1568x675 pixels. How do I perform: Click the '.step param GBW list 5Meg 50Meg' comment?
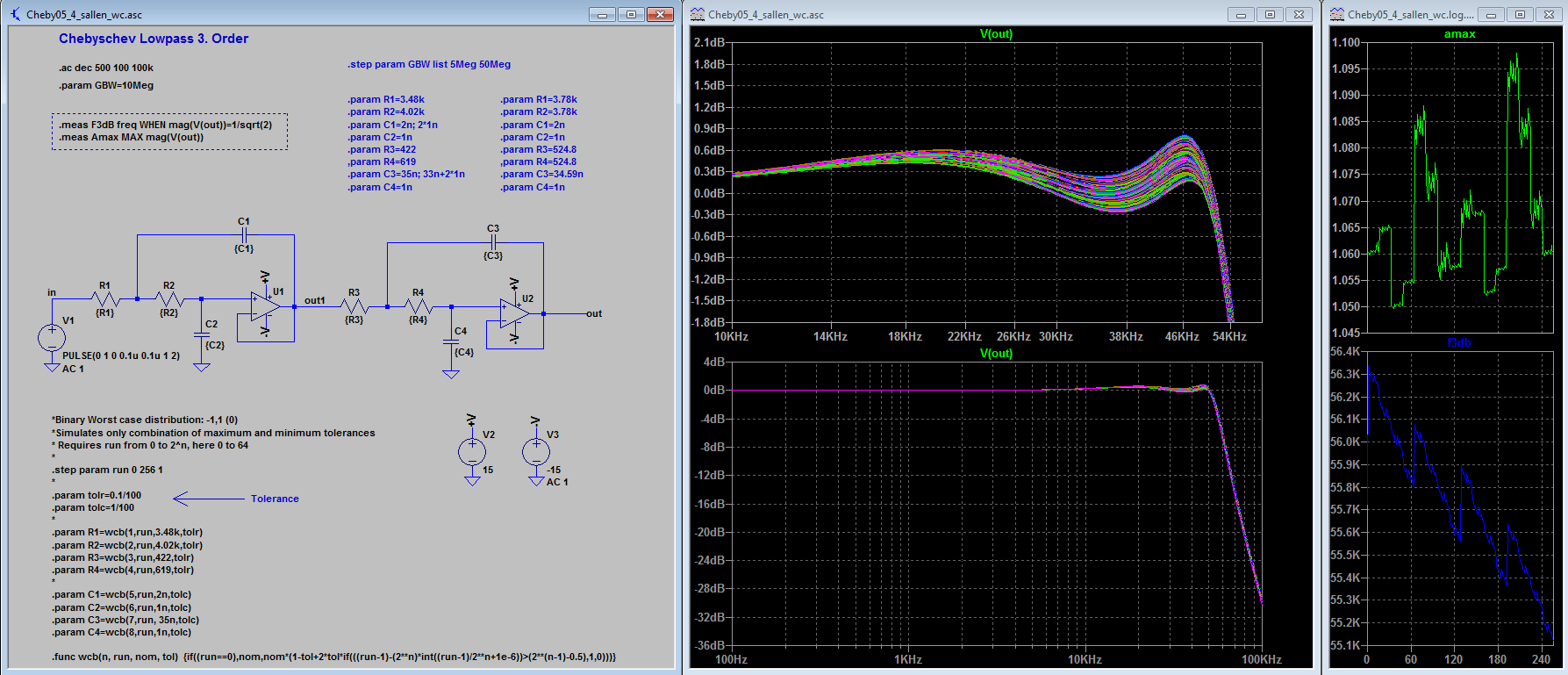429,64
